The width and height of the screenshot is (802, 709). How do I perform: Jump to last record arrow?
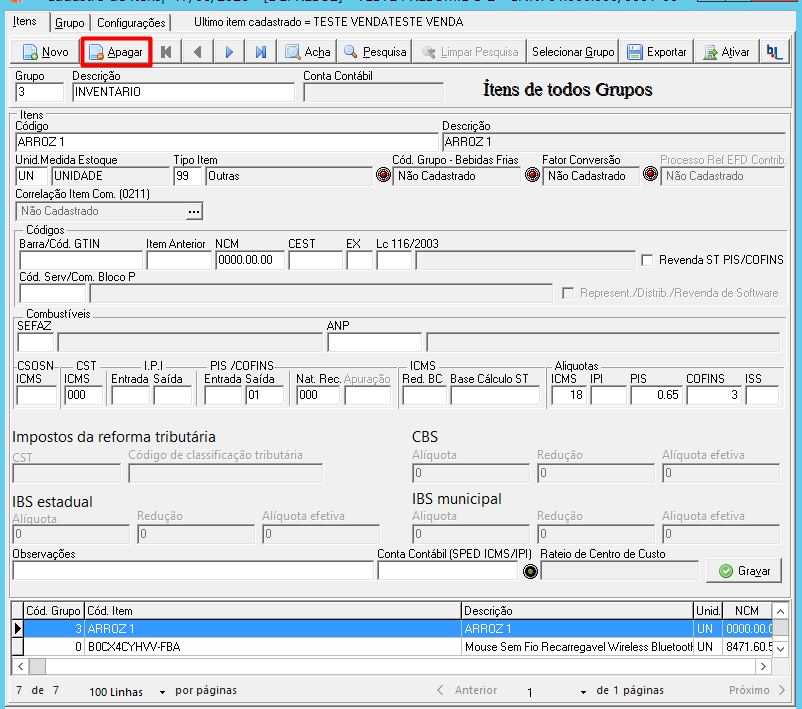(x=261, y=52)
